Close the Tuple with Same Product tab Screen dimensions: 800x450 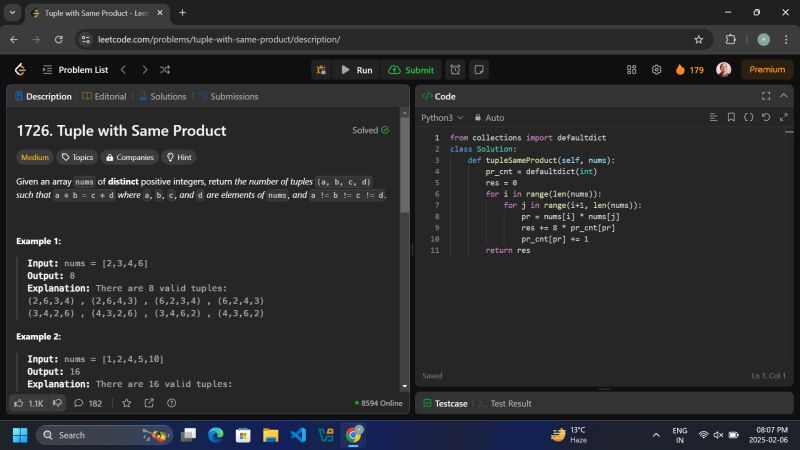pos(160,13)
